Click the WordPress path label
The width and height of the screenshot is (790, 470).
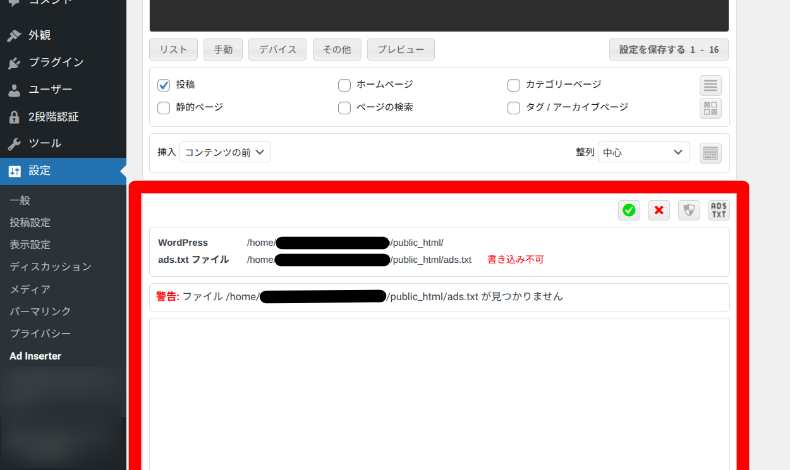[x=183, y=243]
